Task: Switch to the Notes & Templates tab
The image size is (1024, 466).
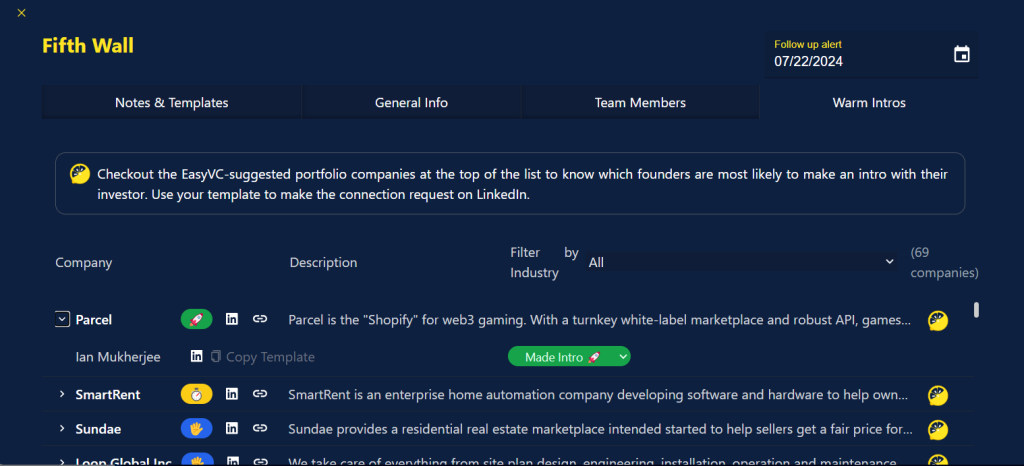Action: pyautogui.click(x=171, y=103)
